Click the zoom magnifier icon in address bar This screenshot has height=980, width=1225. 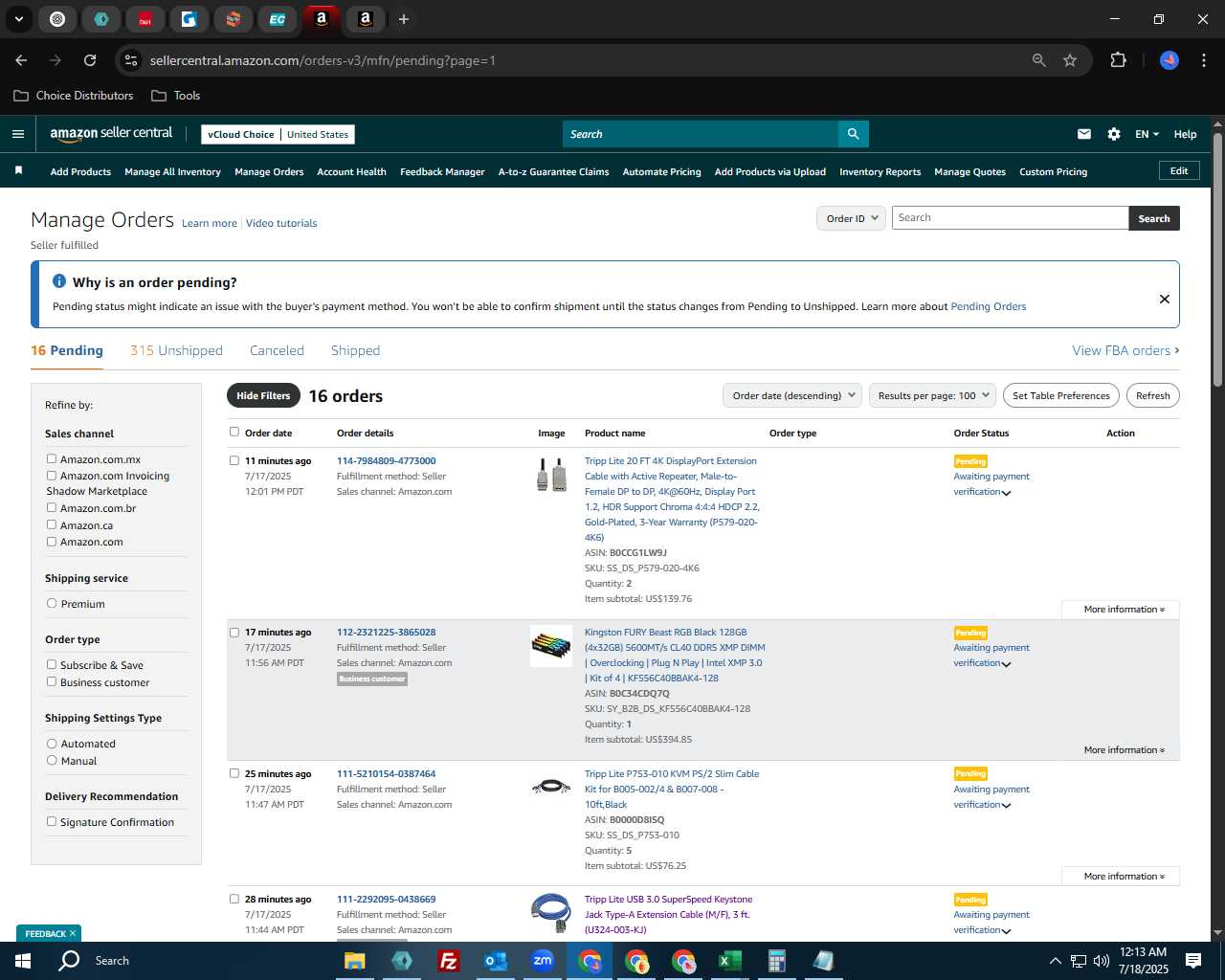coord(1039,60)
